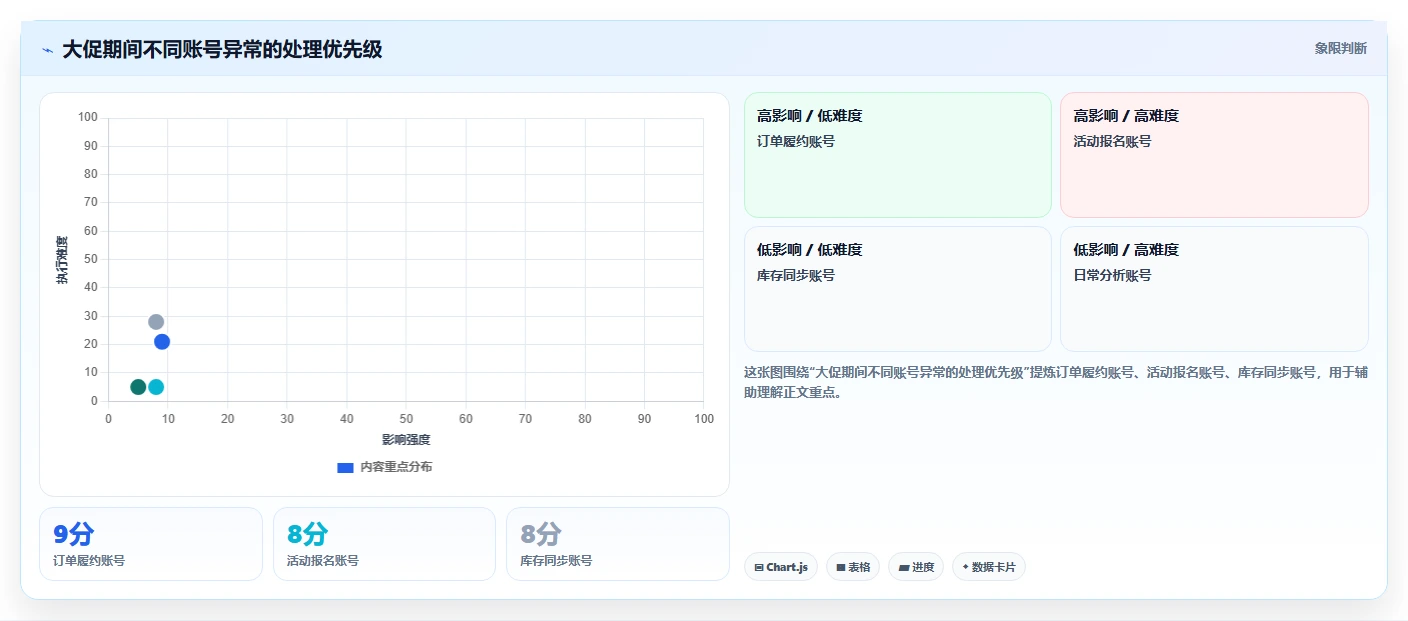
Task: Click the 数据卡片 tag
Action: [x=989, y=567]
